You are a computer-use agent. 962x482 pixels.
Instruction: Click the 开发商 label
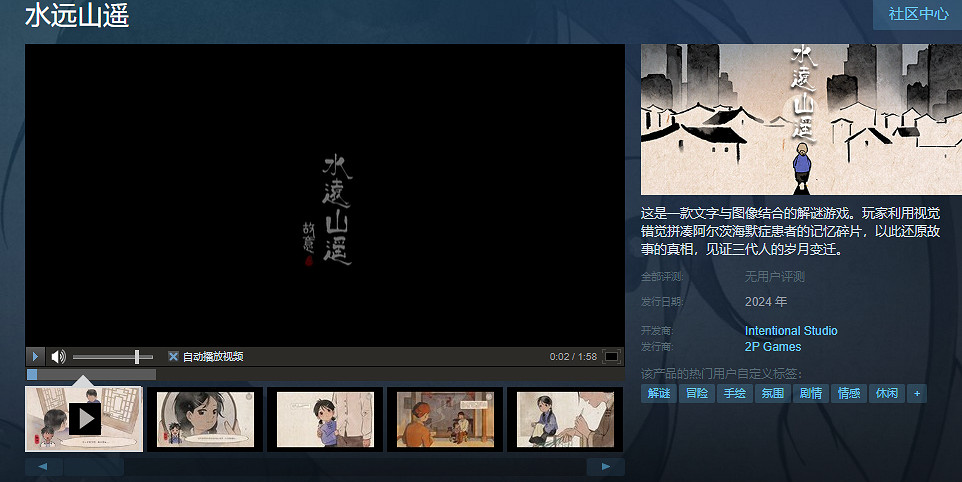(657, 331)
